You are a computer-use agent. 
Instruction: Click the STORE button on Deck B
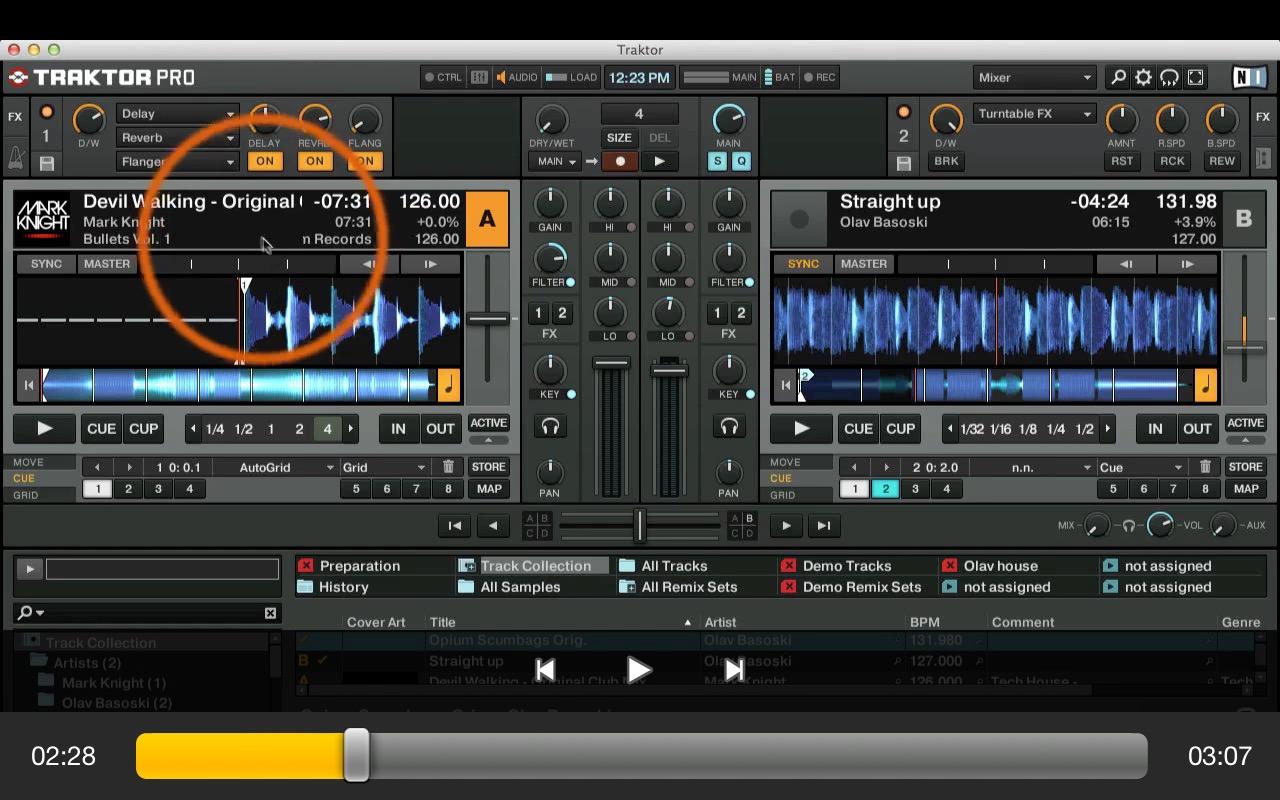point(1246,467)
